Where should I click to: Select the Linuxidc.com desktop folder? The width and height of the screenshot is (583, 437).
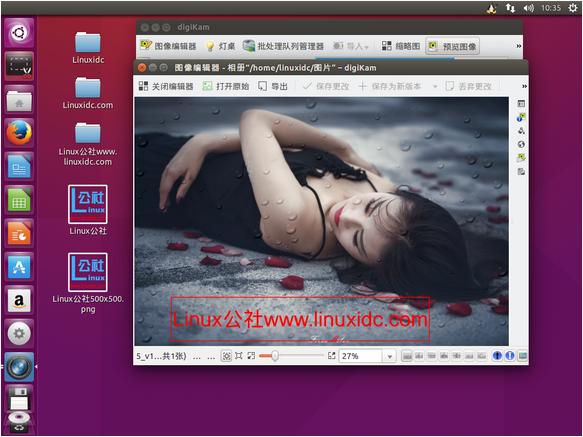click(x=88, y=93)
